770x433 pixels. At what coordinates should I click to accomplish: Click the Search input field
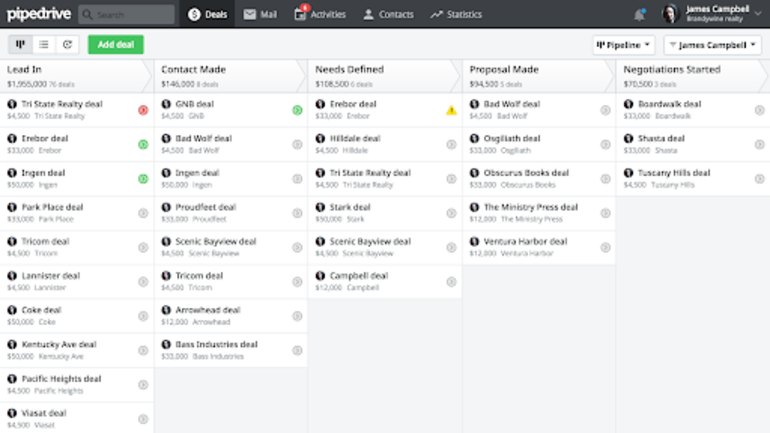pyautogui.click(x=126, y=15)
